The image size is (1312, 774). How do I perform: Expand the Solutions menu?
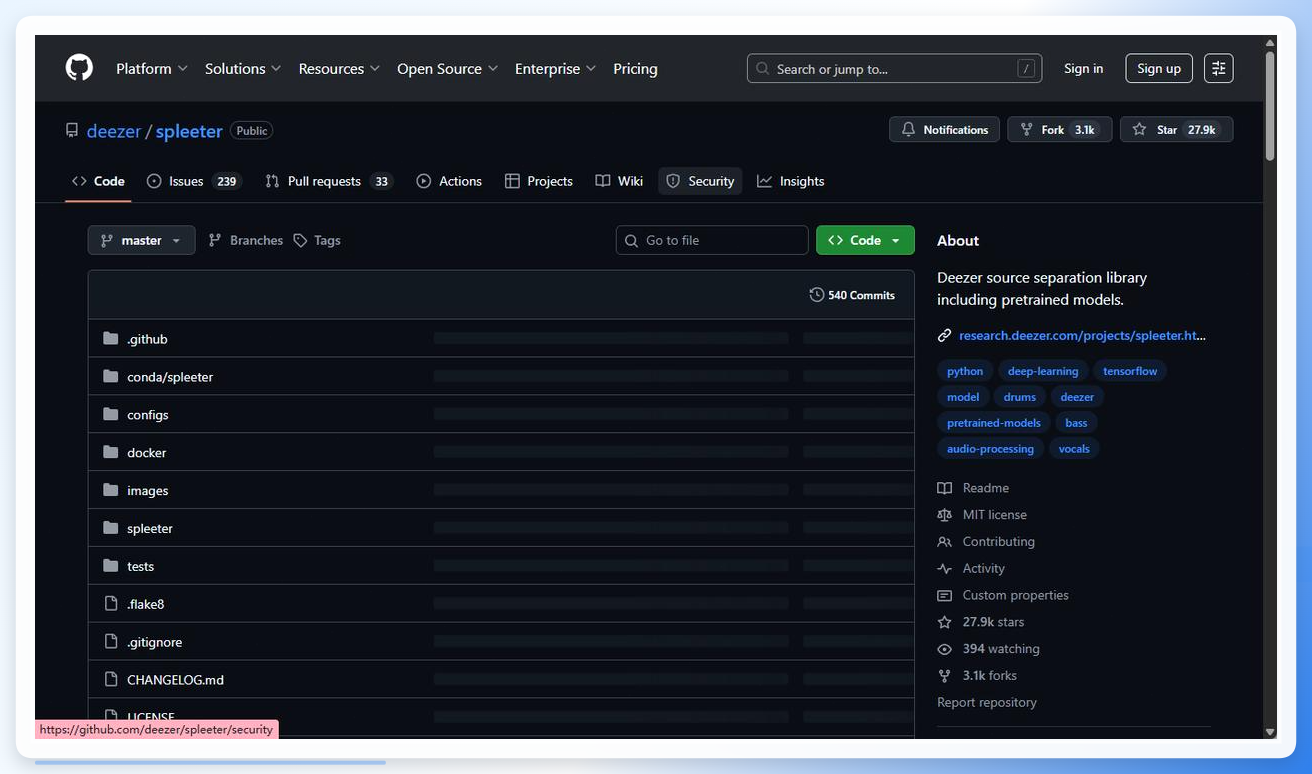pyautogui.click(x=243, y=69)
